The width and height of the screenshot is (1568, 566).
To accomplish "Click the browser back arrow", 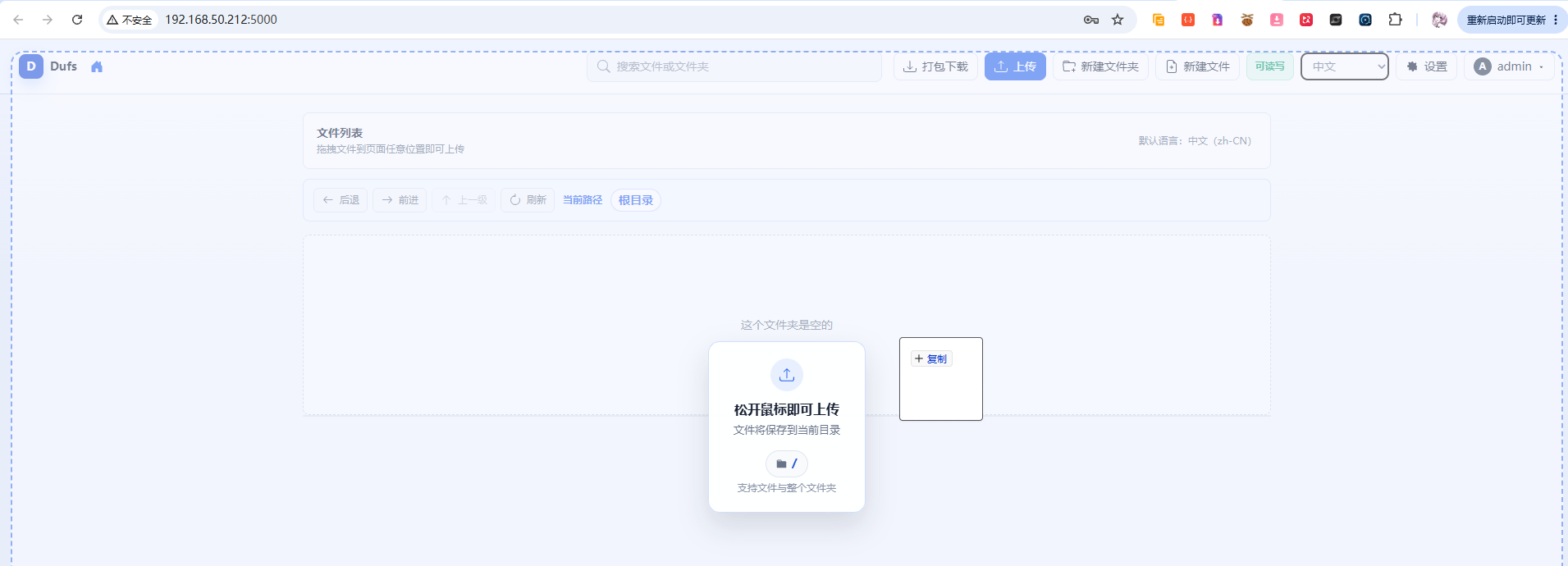I will click(18, 20).
